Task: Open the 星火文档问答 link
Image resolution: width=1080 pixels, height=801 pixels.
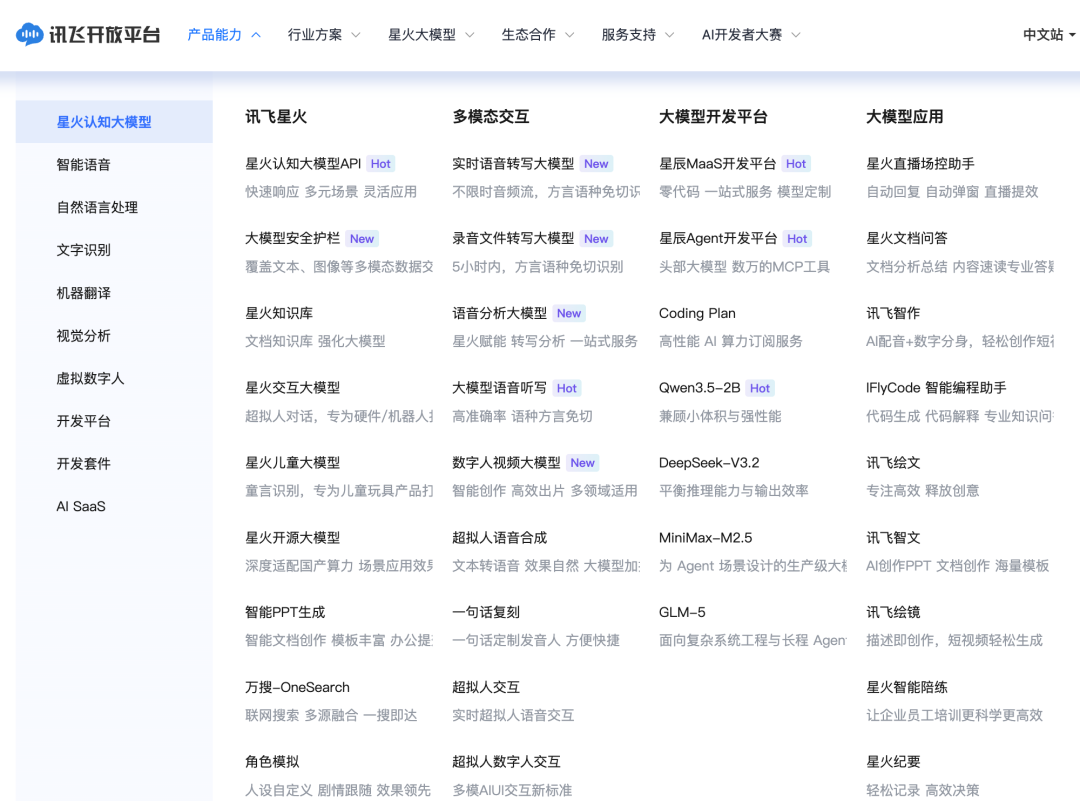Action: coord(906,238)
